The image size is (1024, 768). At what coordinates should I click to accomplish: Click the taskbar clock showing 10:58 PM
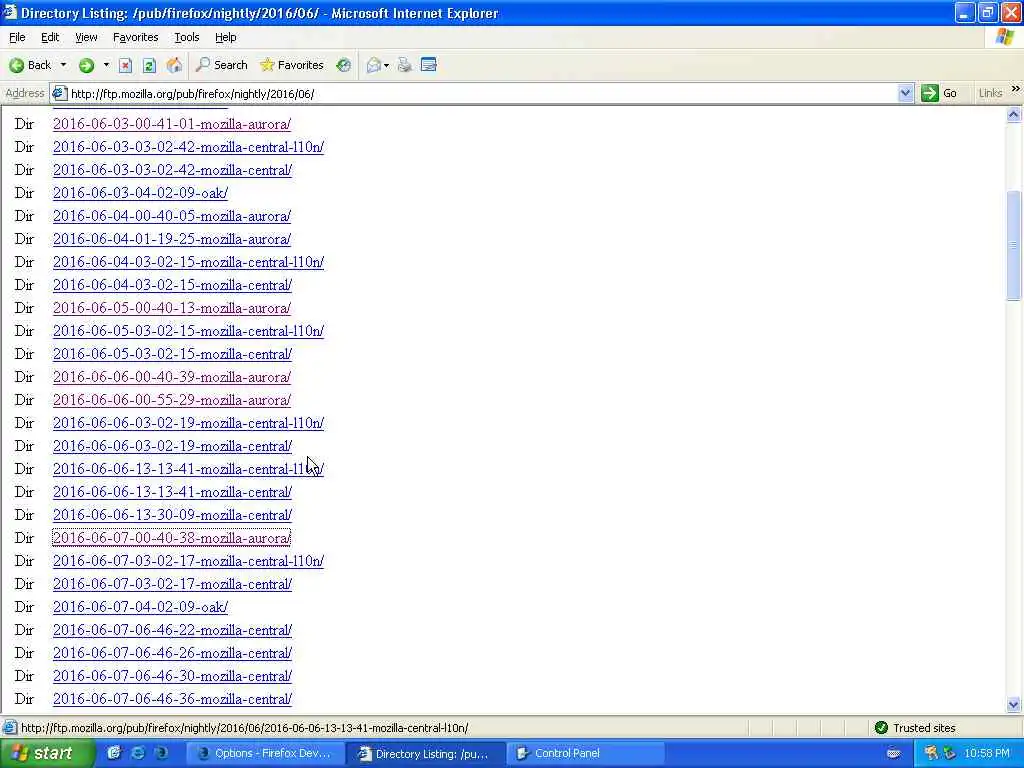[987, 753]
